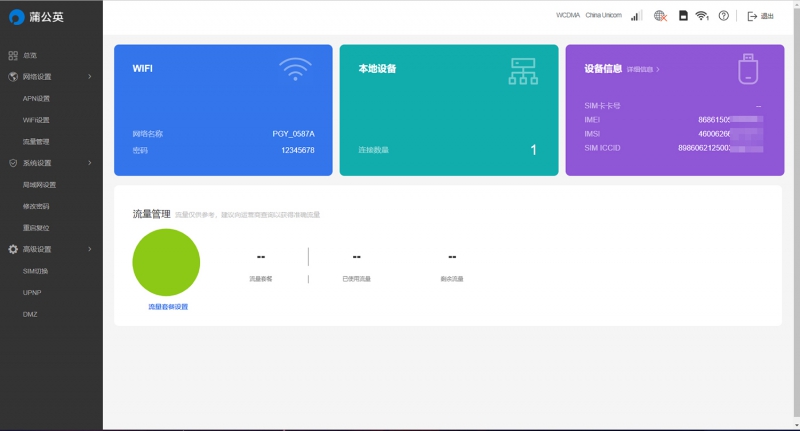Click the signal strength bars icon

click(x=635, y=16)
